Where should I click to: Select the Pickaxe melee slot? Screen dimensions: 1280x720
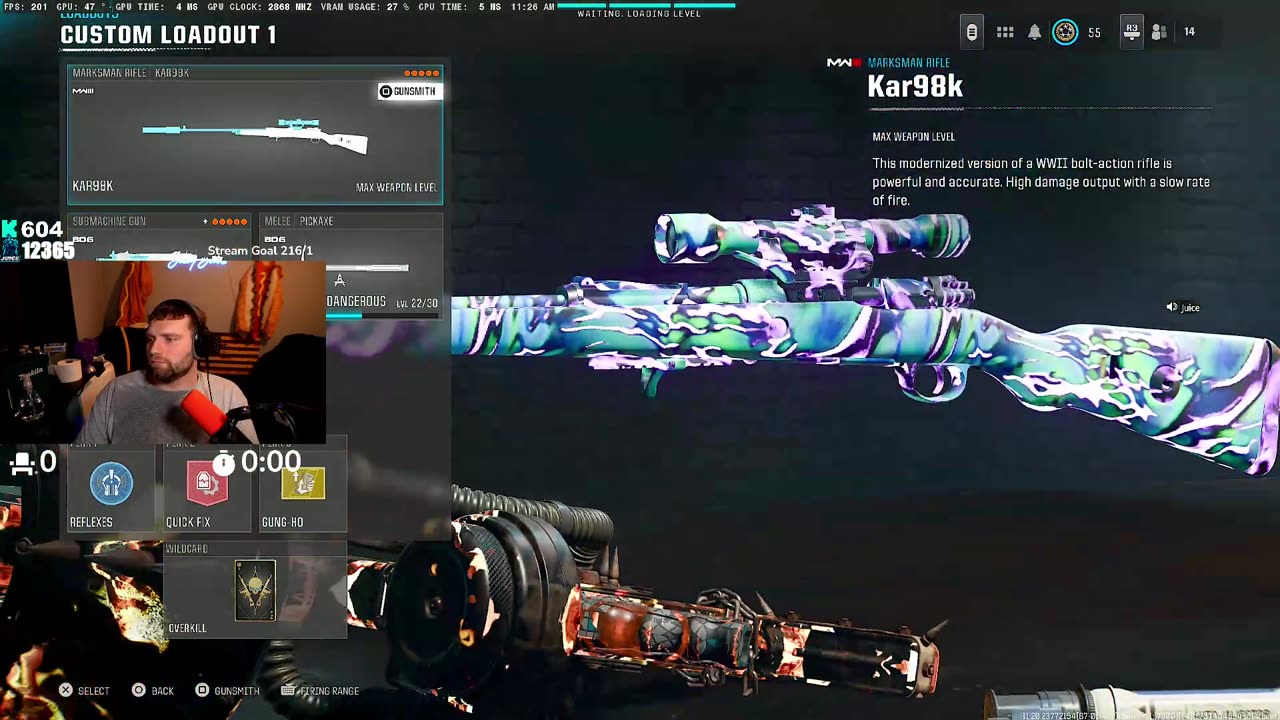pyautogui.click(x=350, y=265)
